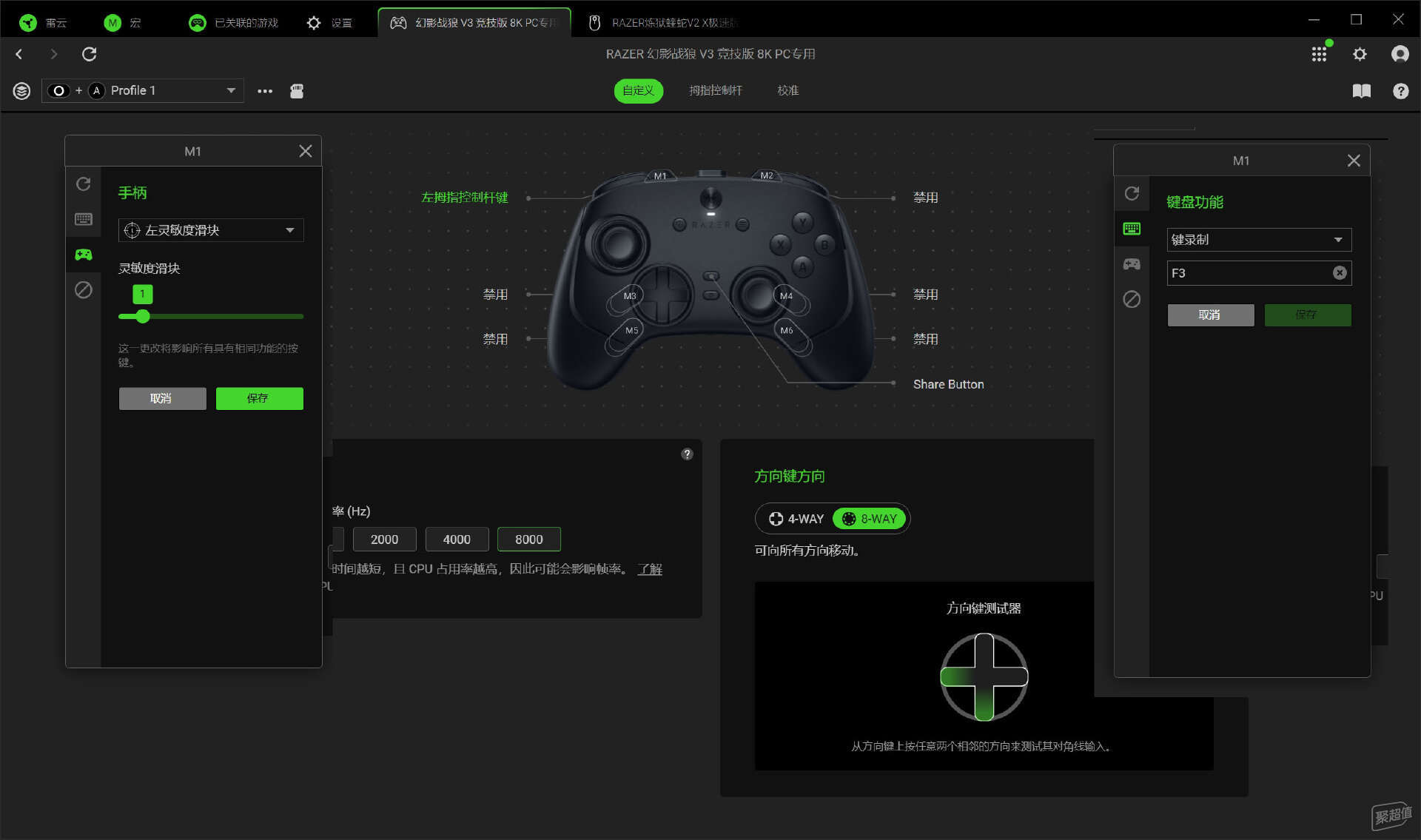Viewport: 1421px width, 840px height.
Task: Set polling rate to 4000 Hz
Action: tap(457, 540)
